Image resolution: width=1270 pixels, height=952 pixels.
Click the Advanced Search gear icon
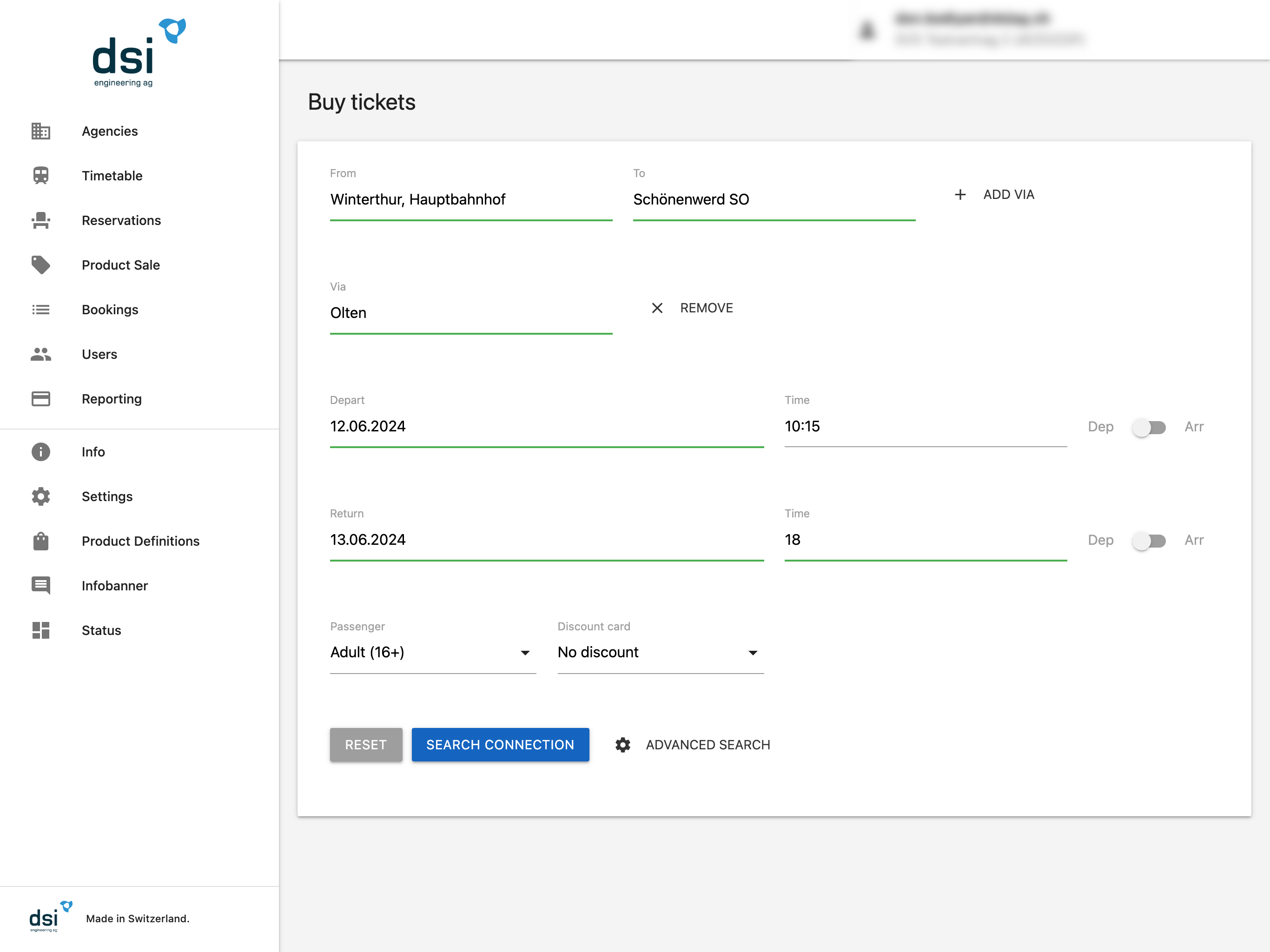pyautogui.click(x=623, y=745)
